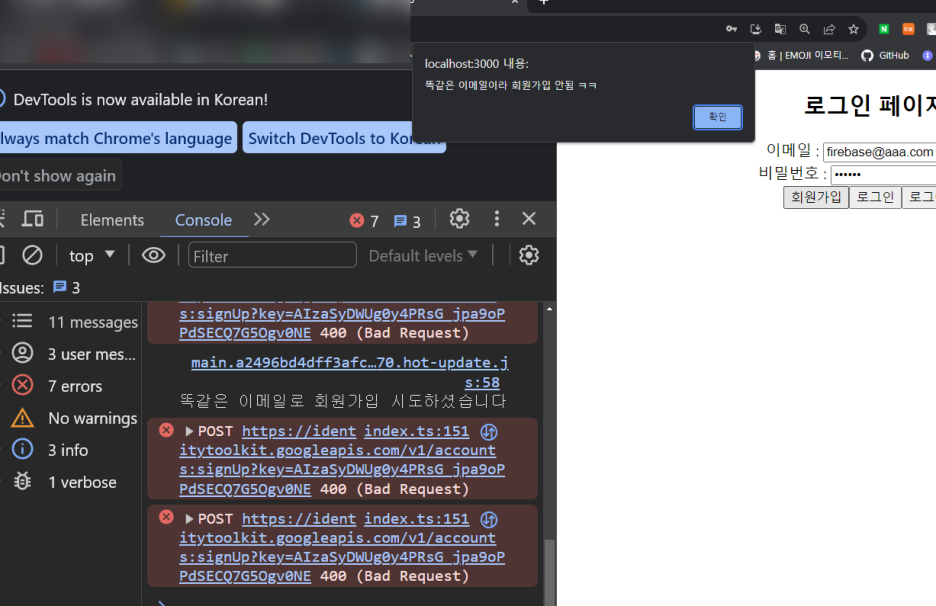The width and height of the screenshot is (936, 606).
Task: Open index.ts:151 link in the last POST error
Action: coord(417,519)
